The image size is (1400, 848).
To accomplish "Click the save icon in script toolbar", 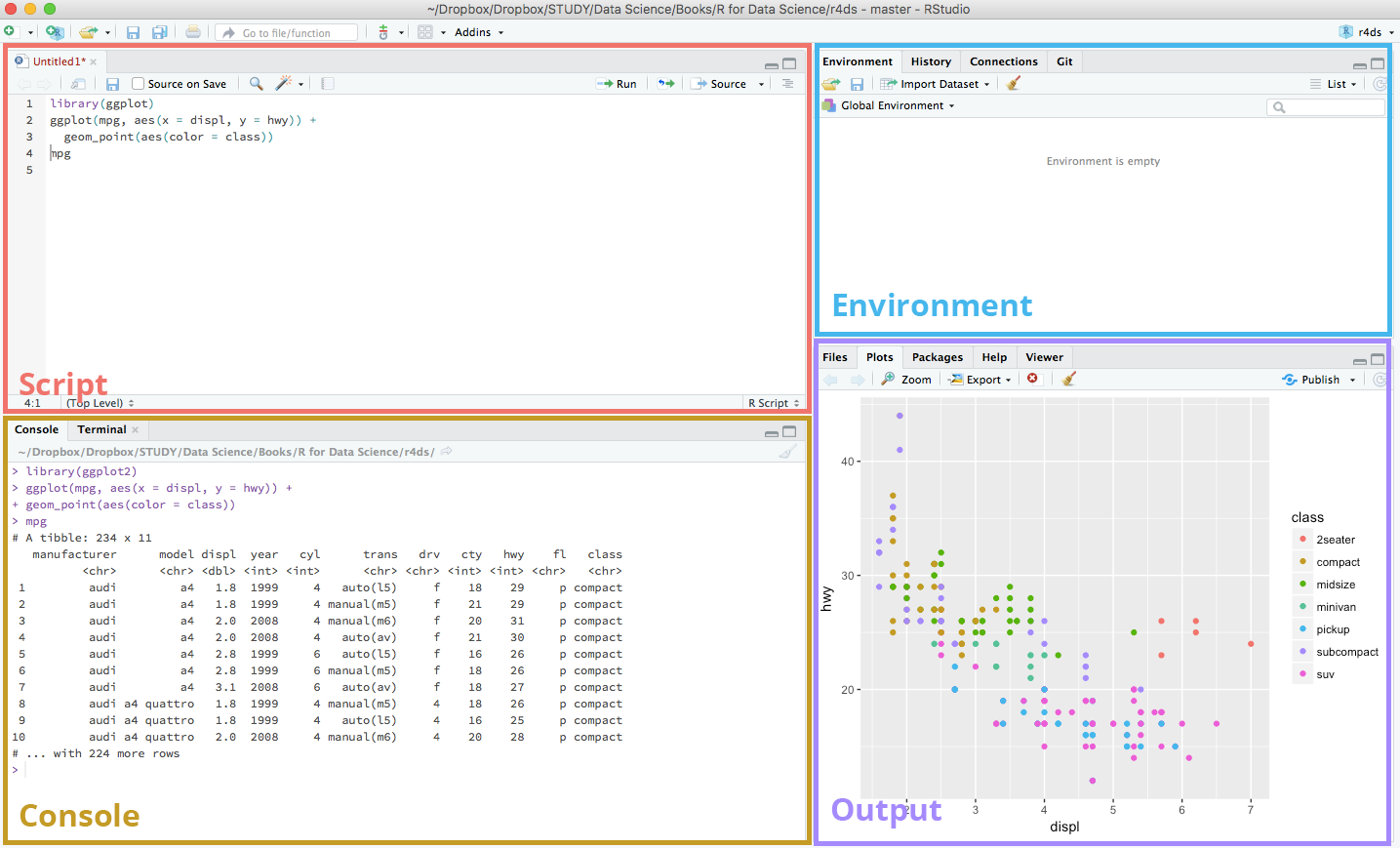I will point(112,84).
